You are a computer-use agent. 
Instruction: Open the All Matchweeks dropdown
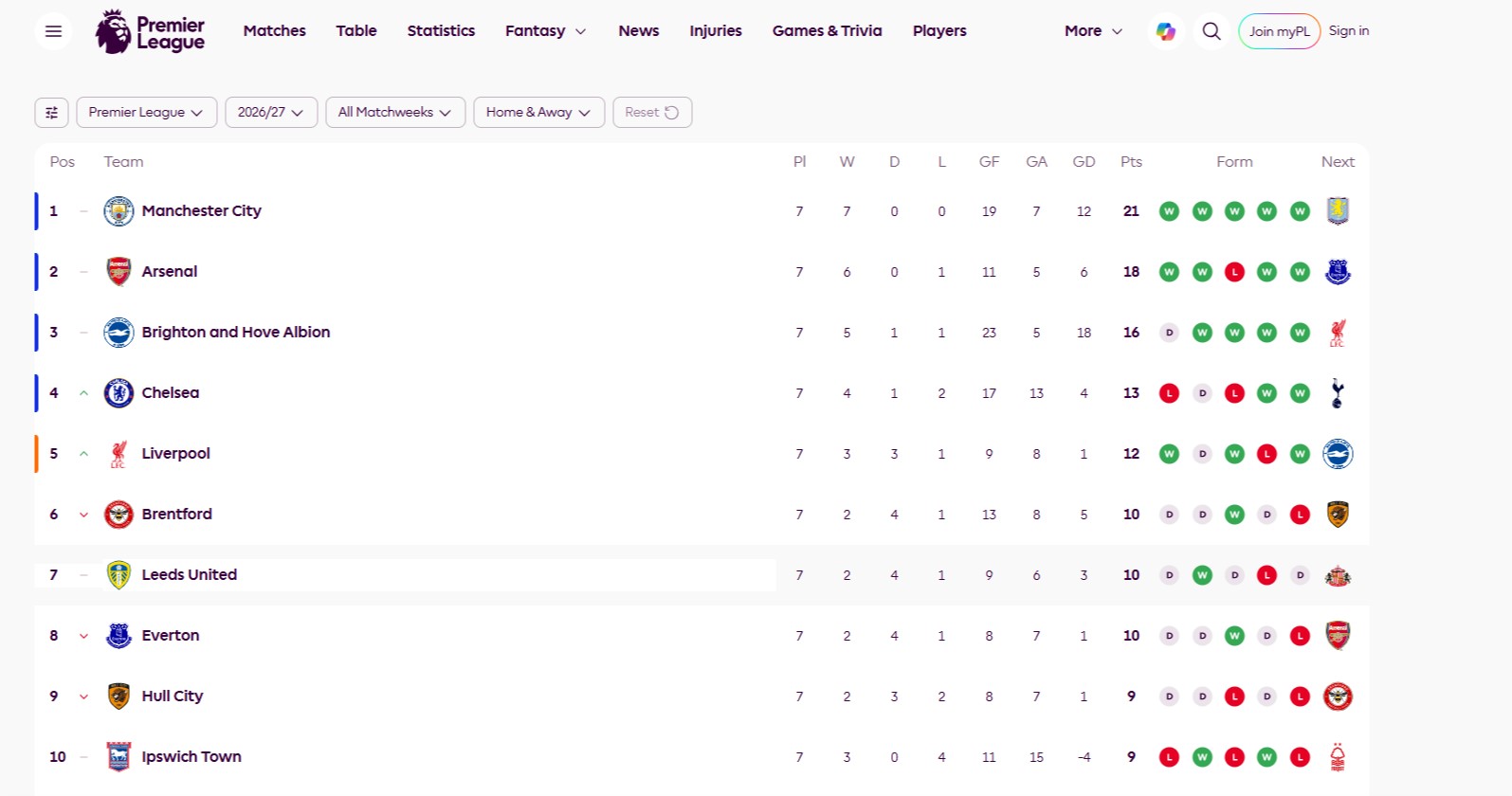pyautogui.click(x=395, y=112)
